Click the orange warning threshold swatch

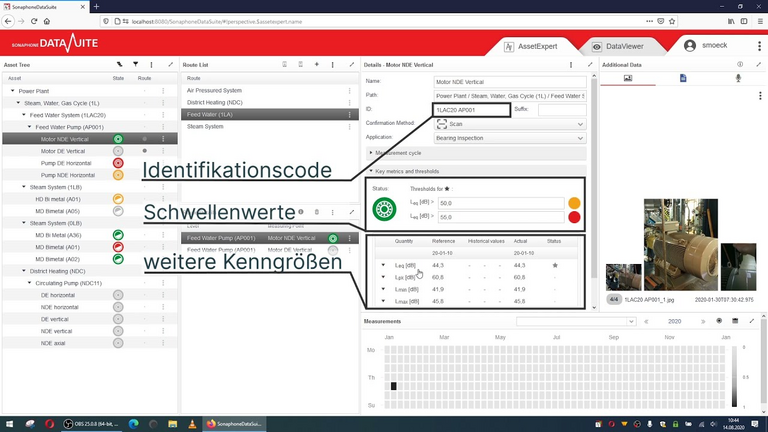point(574,203)
